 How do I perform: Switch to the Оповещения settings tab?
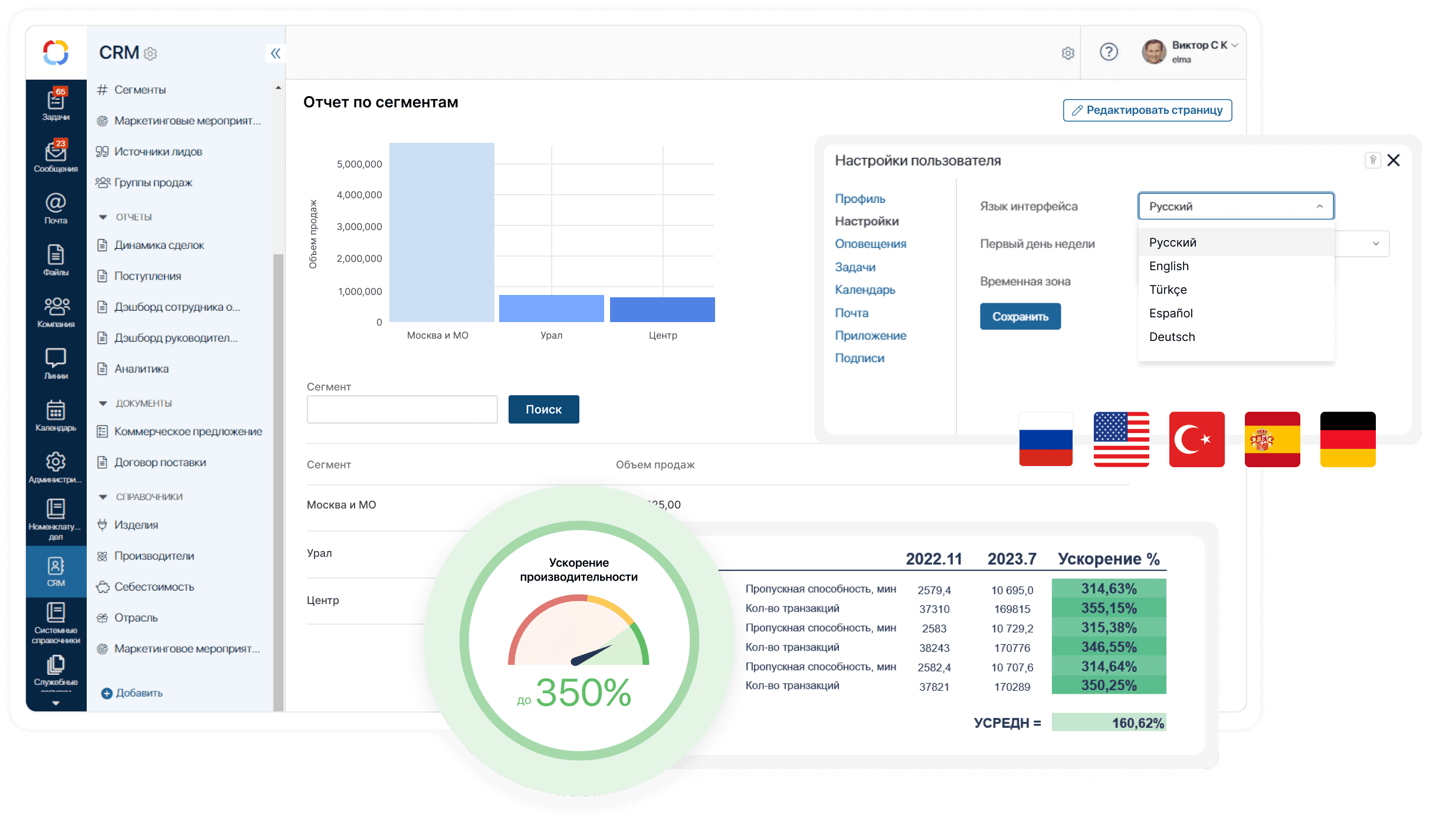point(870,244)
